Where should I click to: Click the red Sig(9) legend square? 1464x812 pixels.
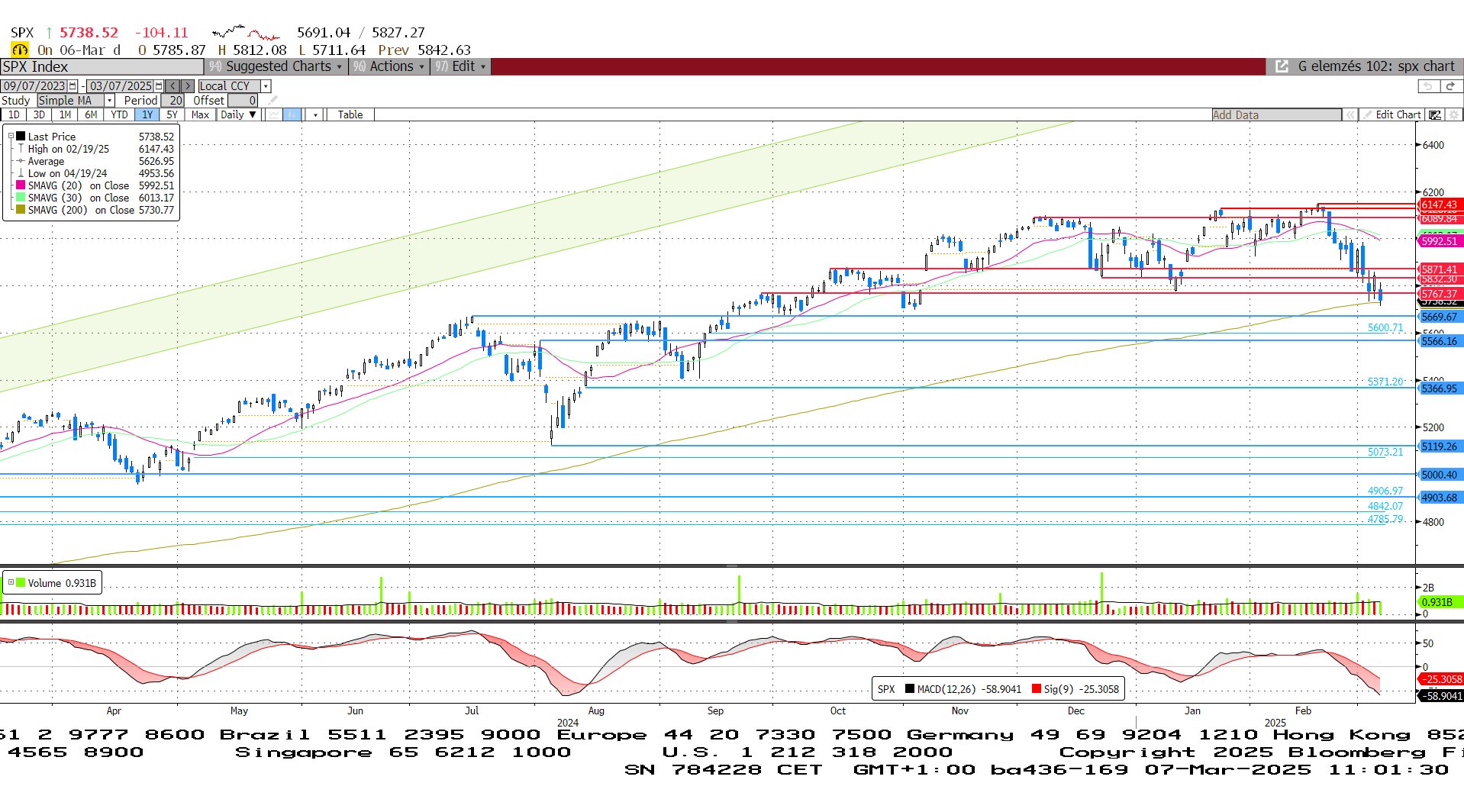pos(1037,688)
